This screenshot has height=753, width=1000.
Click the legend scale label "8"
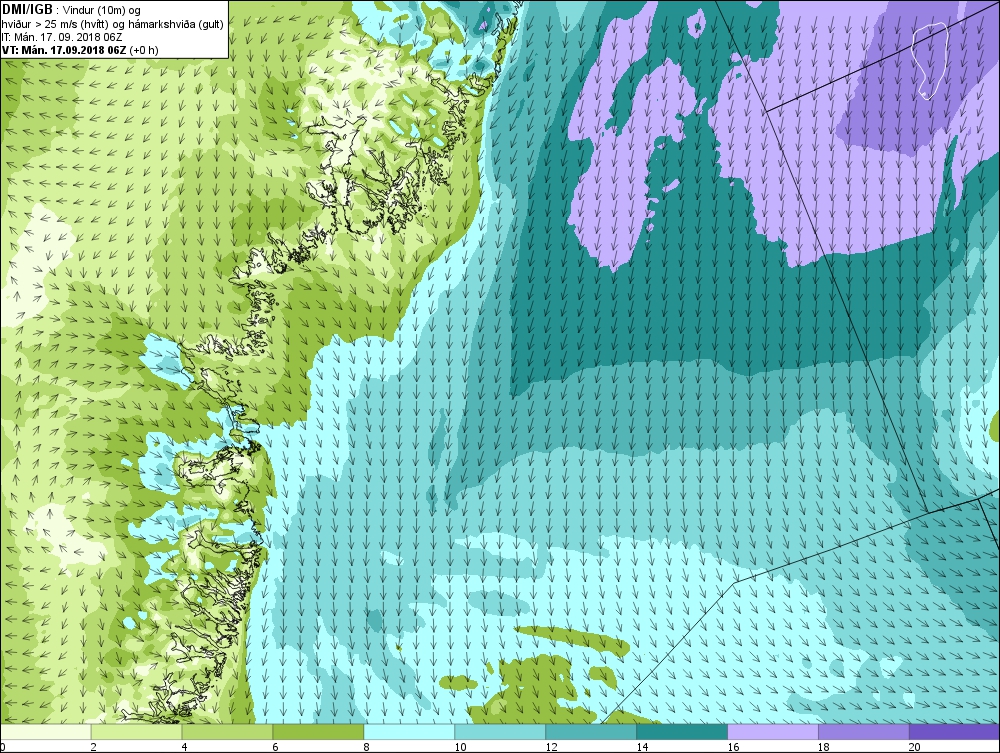[366, 747]
